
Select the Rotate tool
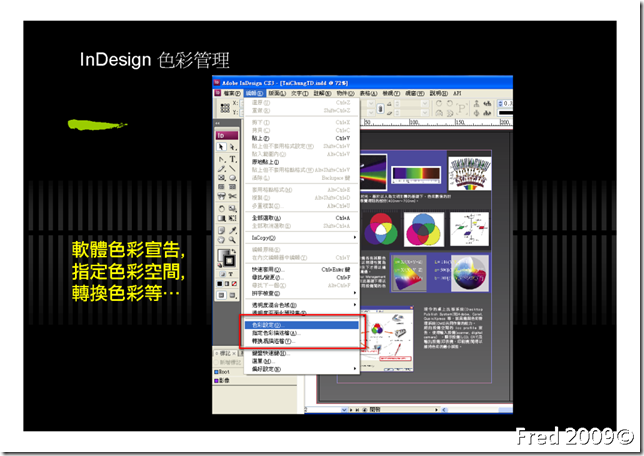coord(221,208)
